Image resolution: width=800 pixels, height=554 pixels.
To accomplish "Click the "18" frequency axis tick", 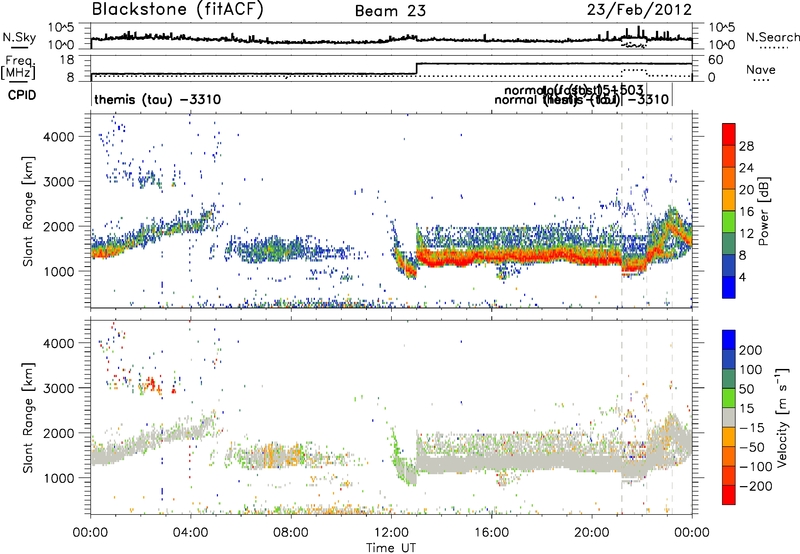I will tap(67, 60).
